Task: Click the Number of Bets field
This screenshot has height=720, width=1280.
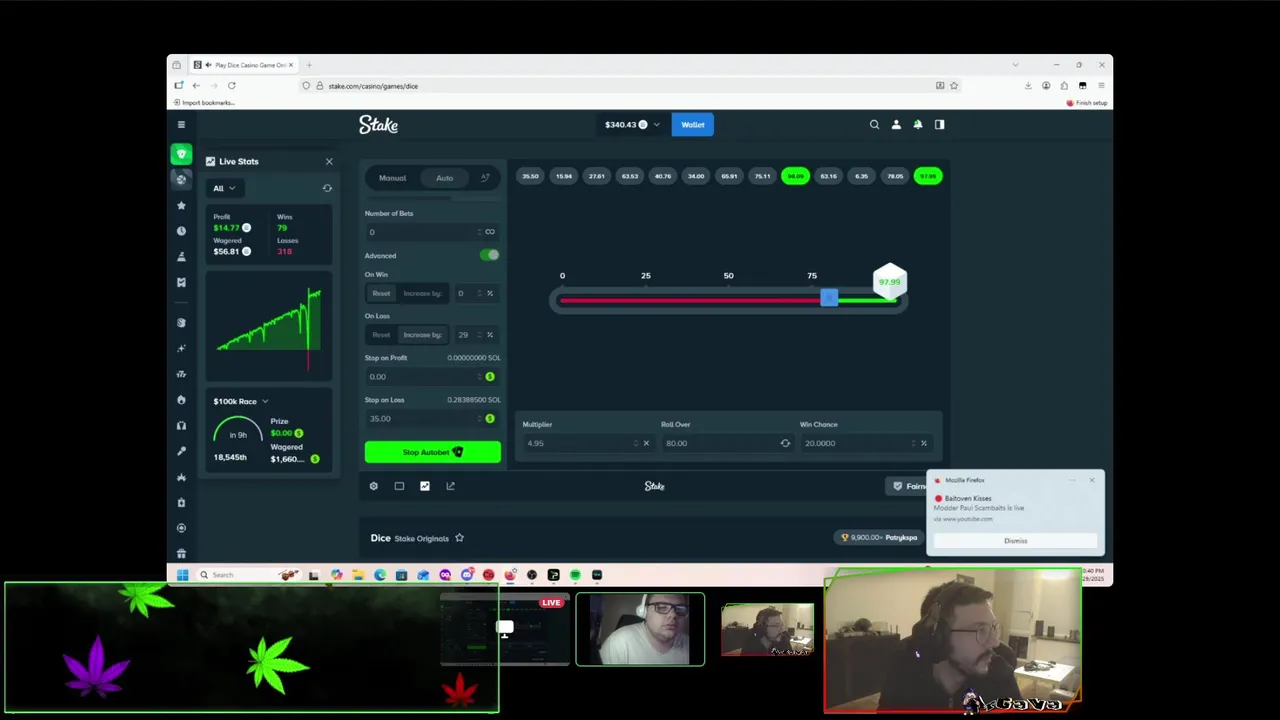Action: [x=424, y=232]
